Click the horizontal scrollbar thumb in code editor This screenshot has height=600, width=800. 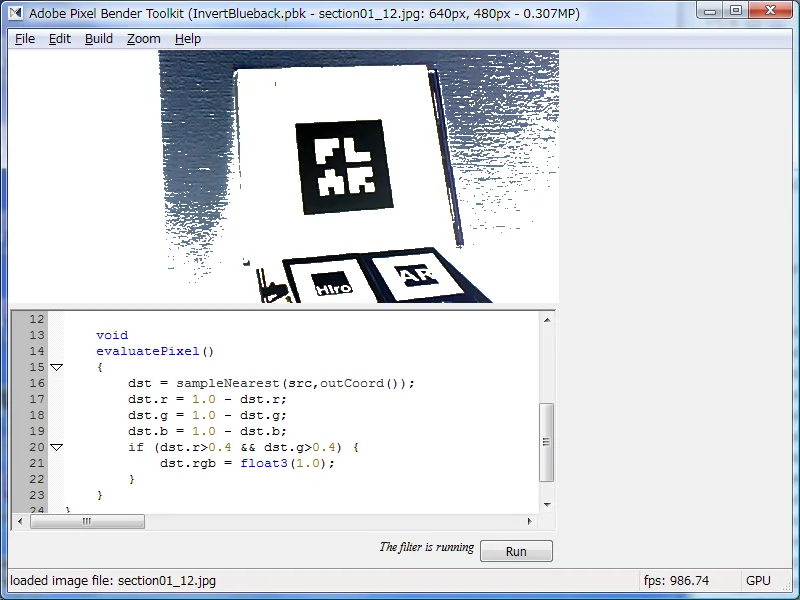click(x=87, y=521)
